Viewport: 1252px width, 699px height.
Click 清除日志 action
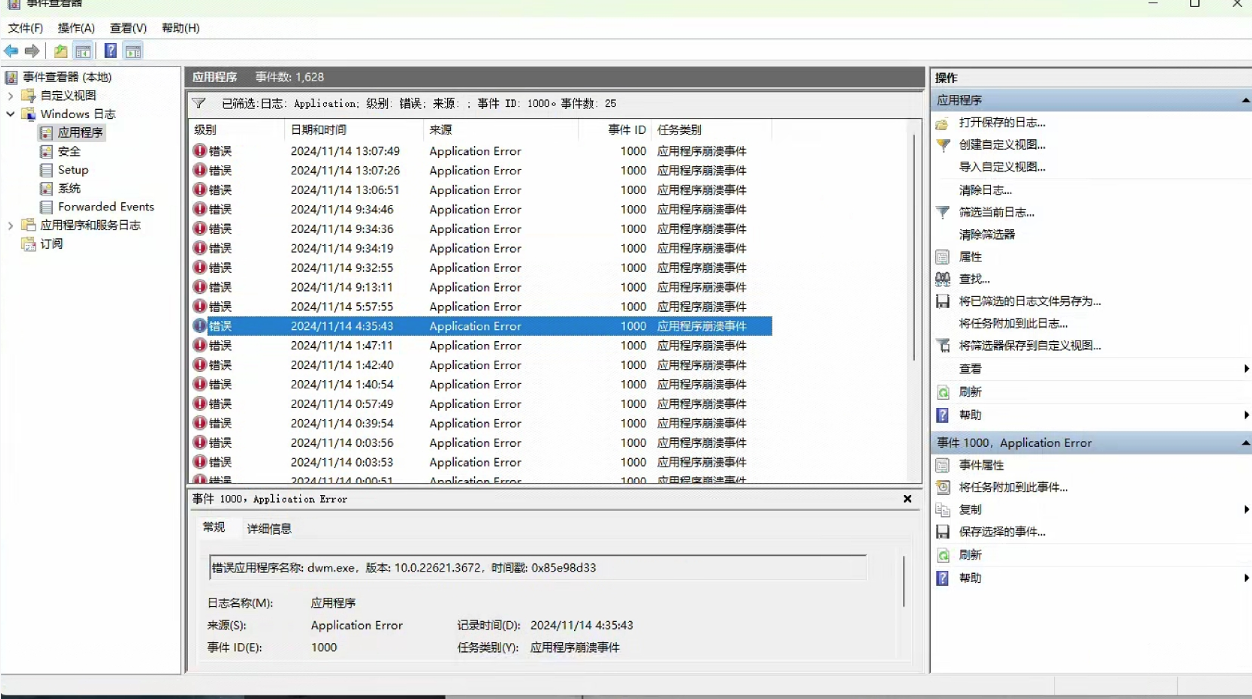click(985, 190)
